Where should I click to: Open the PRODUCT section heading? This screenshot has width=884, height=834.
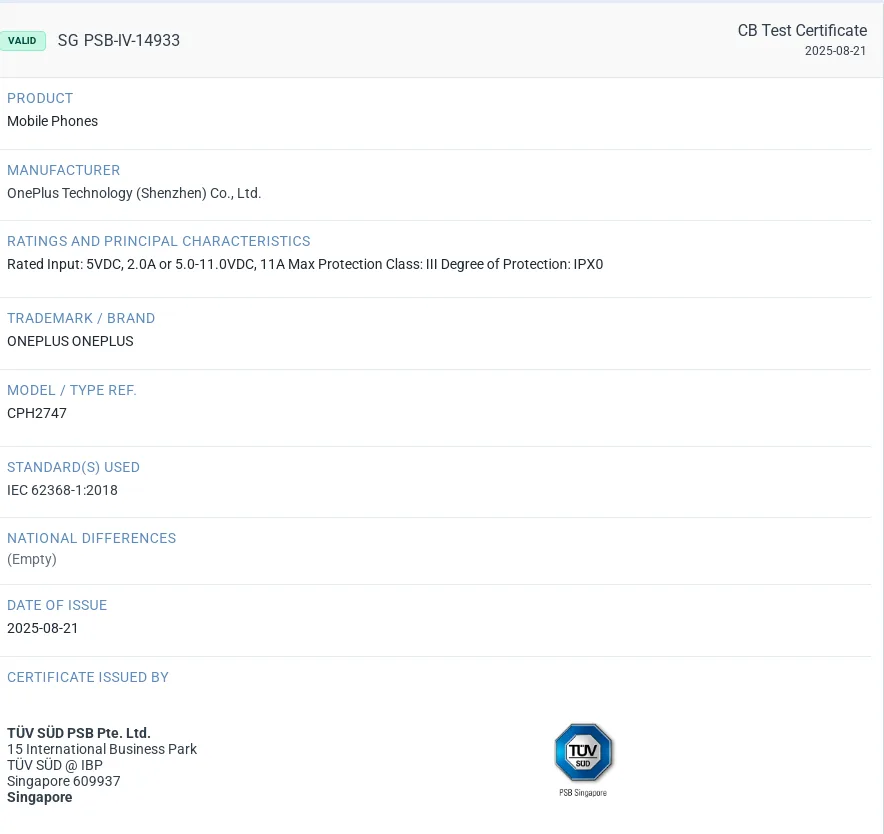tap(39, 98)
